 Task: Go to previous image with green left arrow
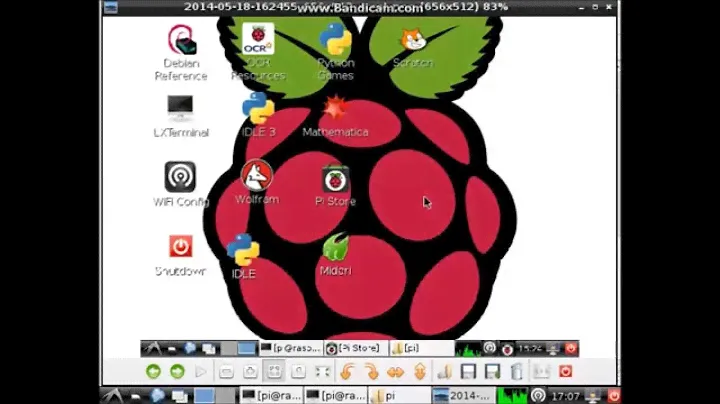tap(153, 371)
